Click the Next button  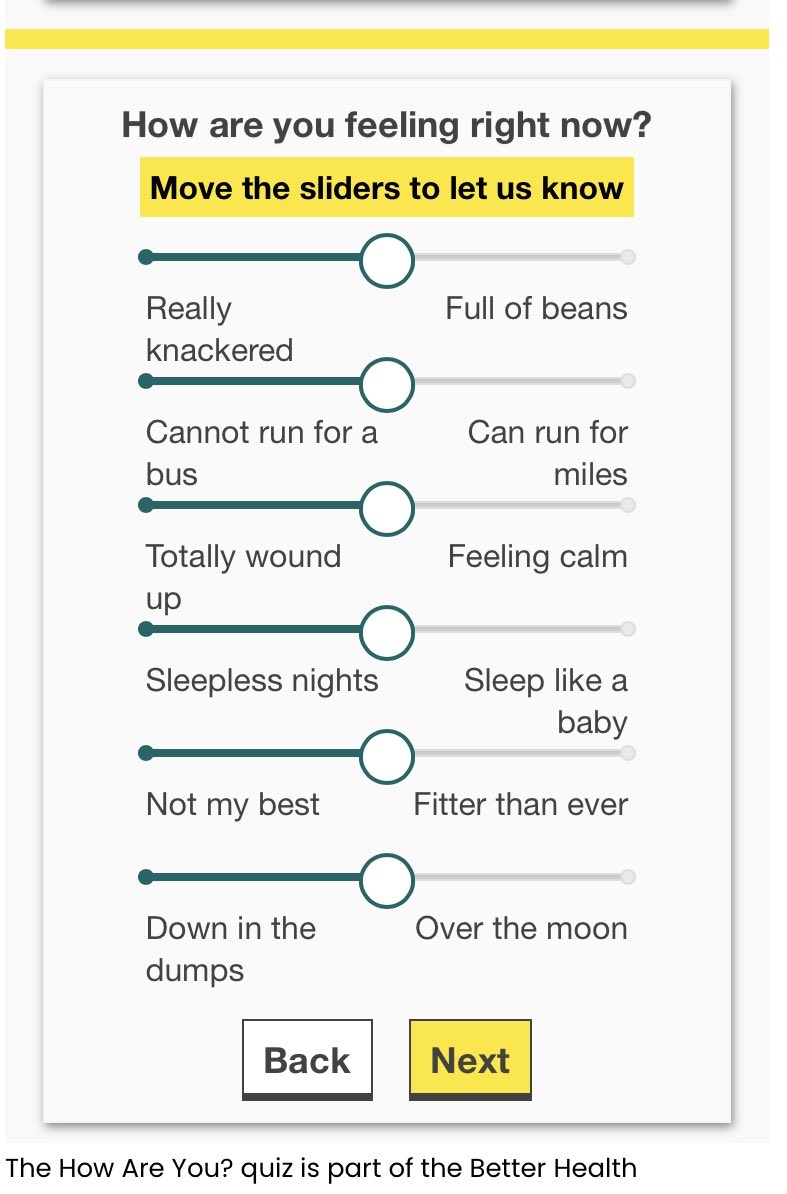(470, 1059)
